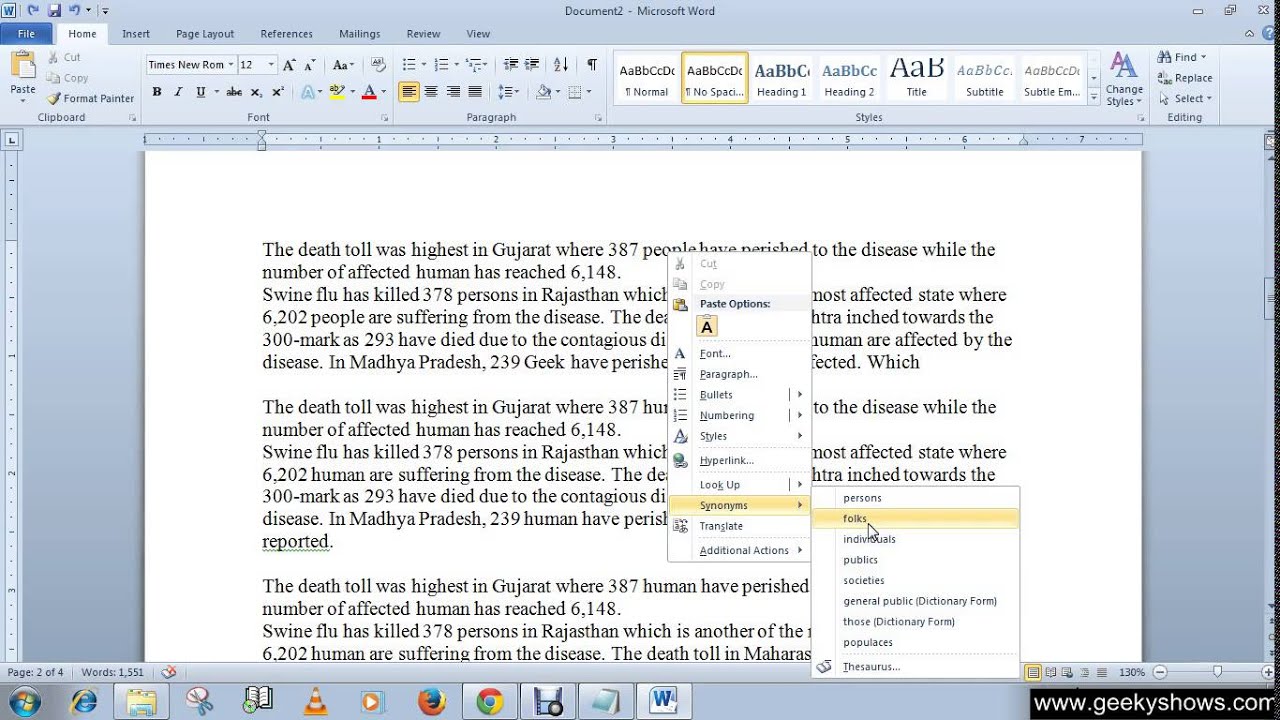Image resolution: width=1280 pixels, height=720 pixels.
Task: Expand the Styles gallery More button
Action: [1094, 98]
